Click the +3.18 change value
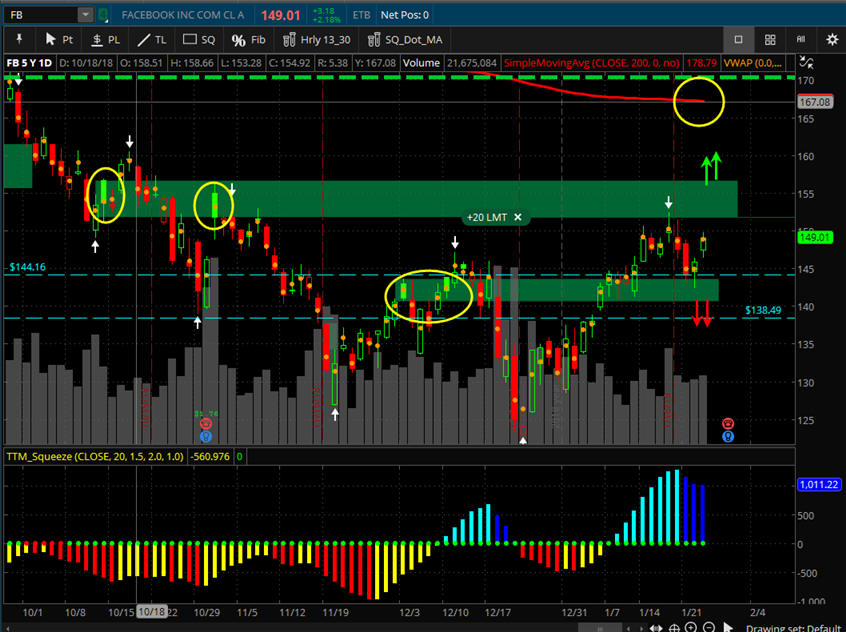Viewport: 846px width, 632px height. [323, 11]
